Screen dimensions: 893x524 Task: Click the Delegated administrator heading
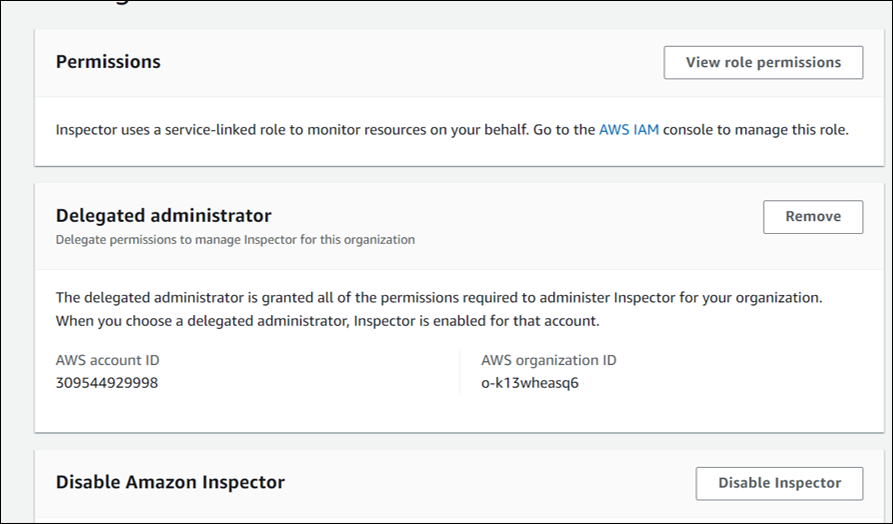(x=163, y=215)
